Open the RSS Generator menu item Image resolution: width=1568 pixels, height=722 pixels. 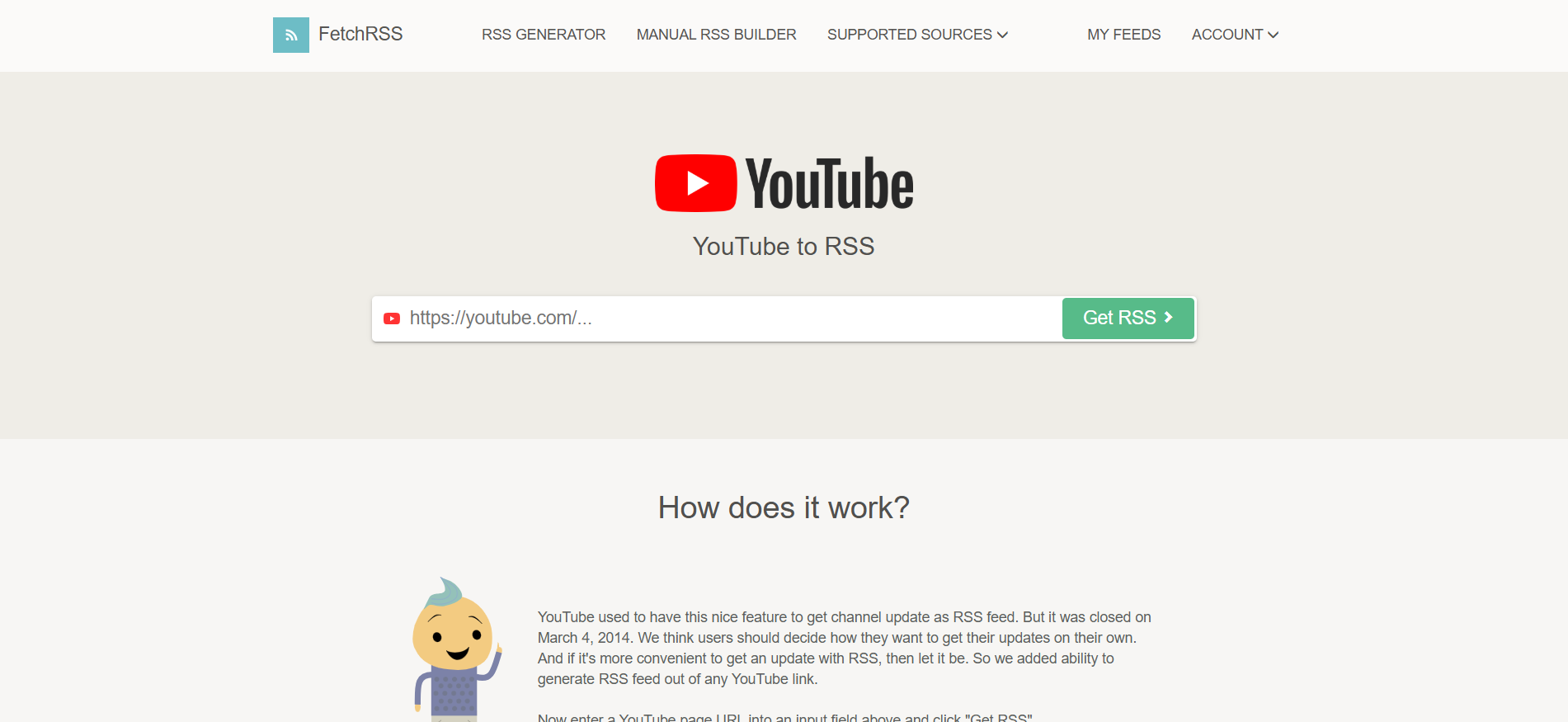544,35
